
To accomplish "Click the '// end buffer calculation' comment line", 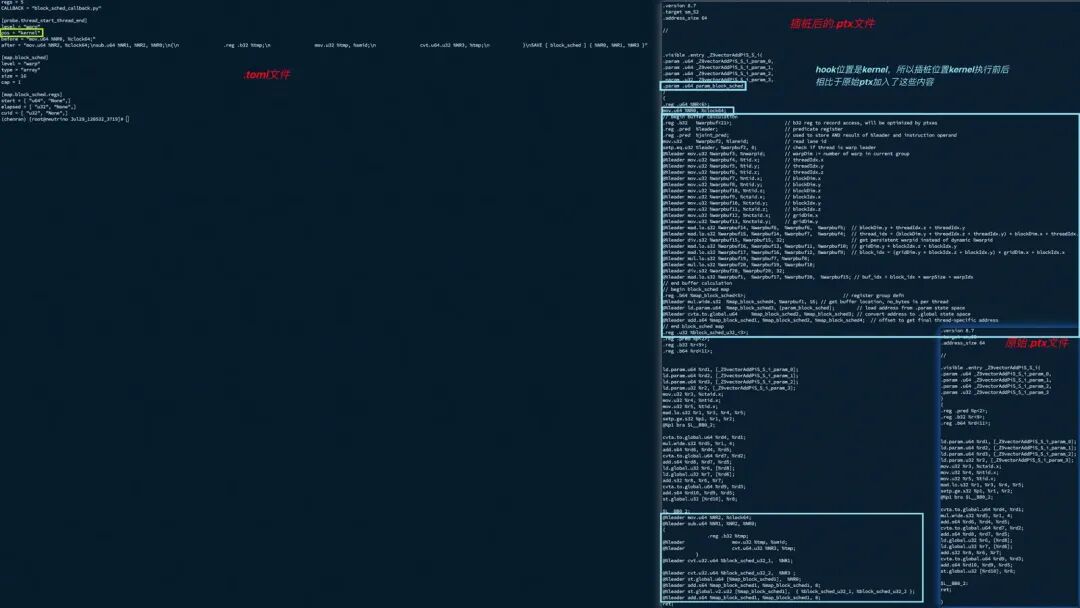I will pyautogui.click(x=697, y=284).
